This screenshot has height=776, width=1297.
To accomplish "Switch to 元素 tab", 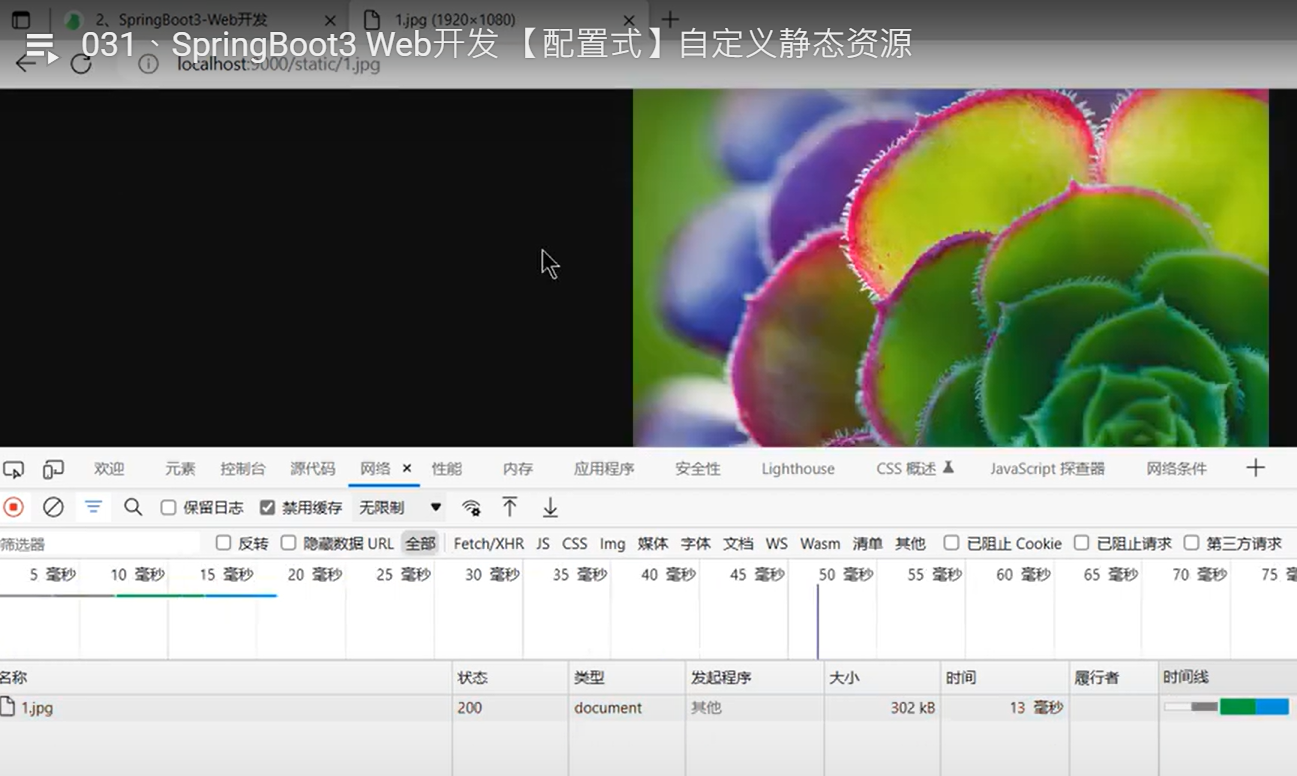I will tap(180, 469).
